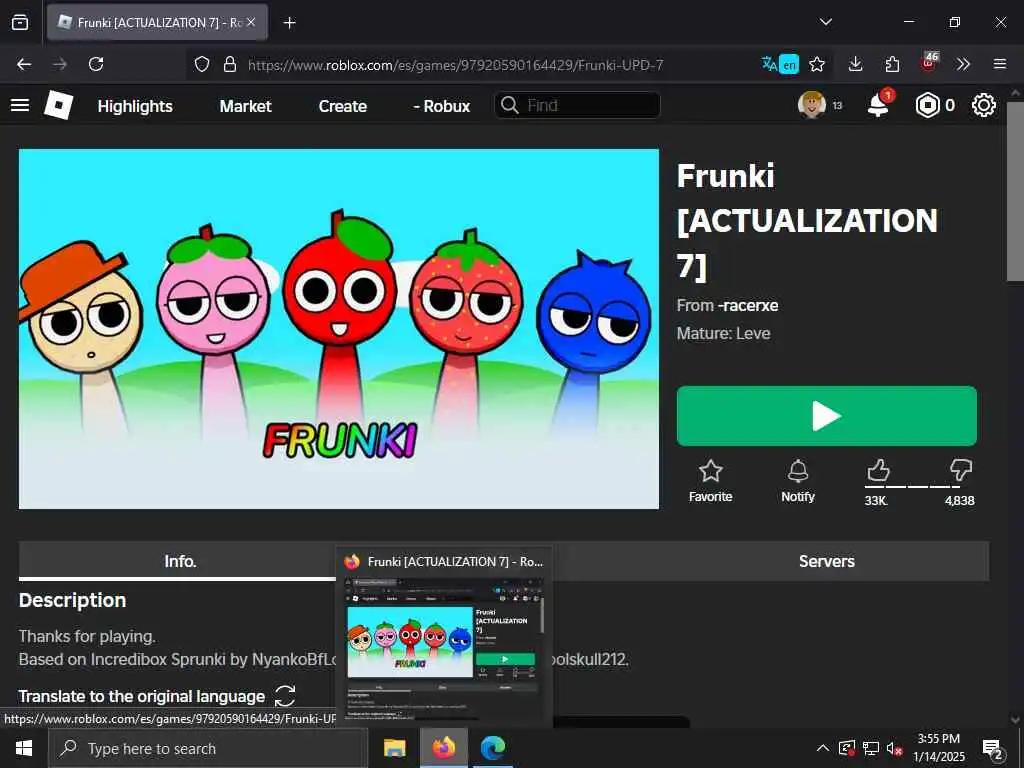Click the translate refresh arrows icon

point(285,696)
